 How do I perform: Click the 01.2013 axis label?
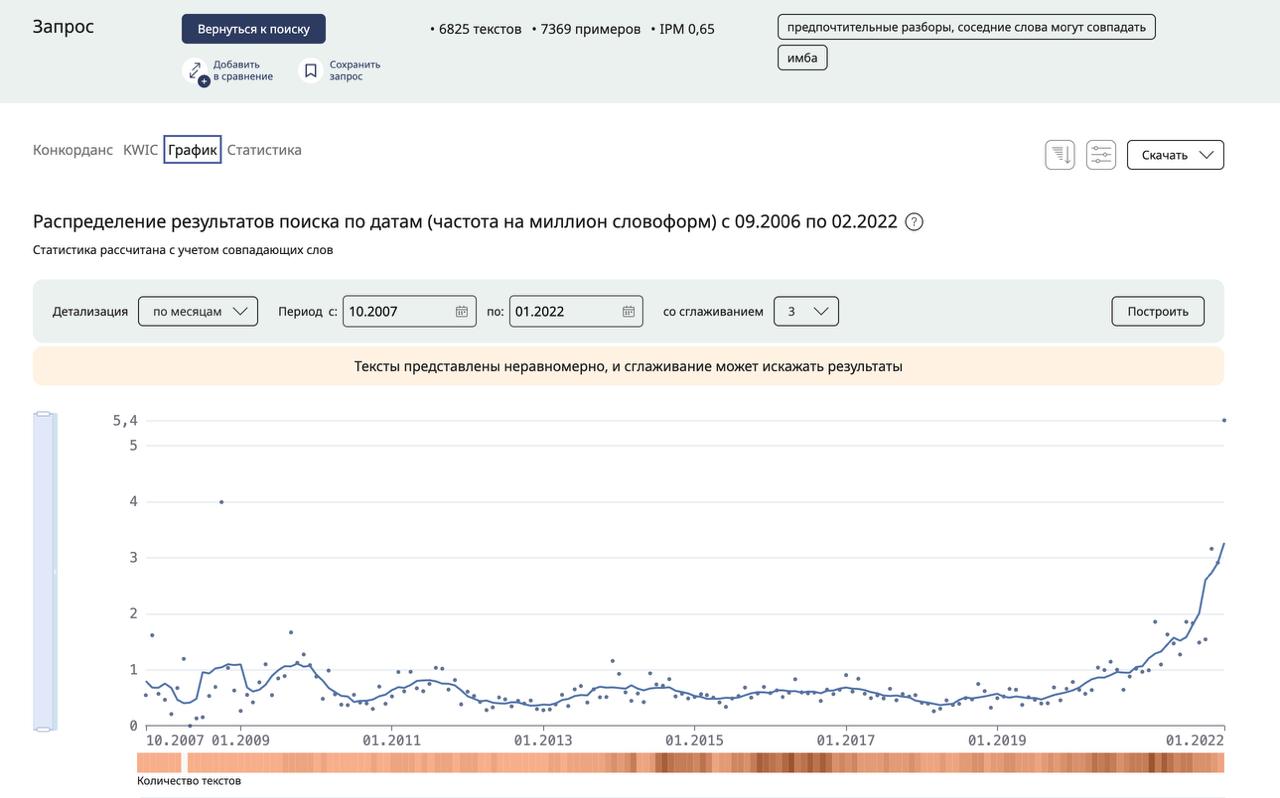pos(543,741)
